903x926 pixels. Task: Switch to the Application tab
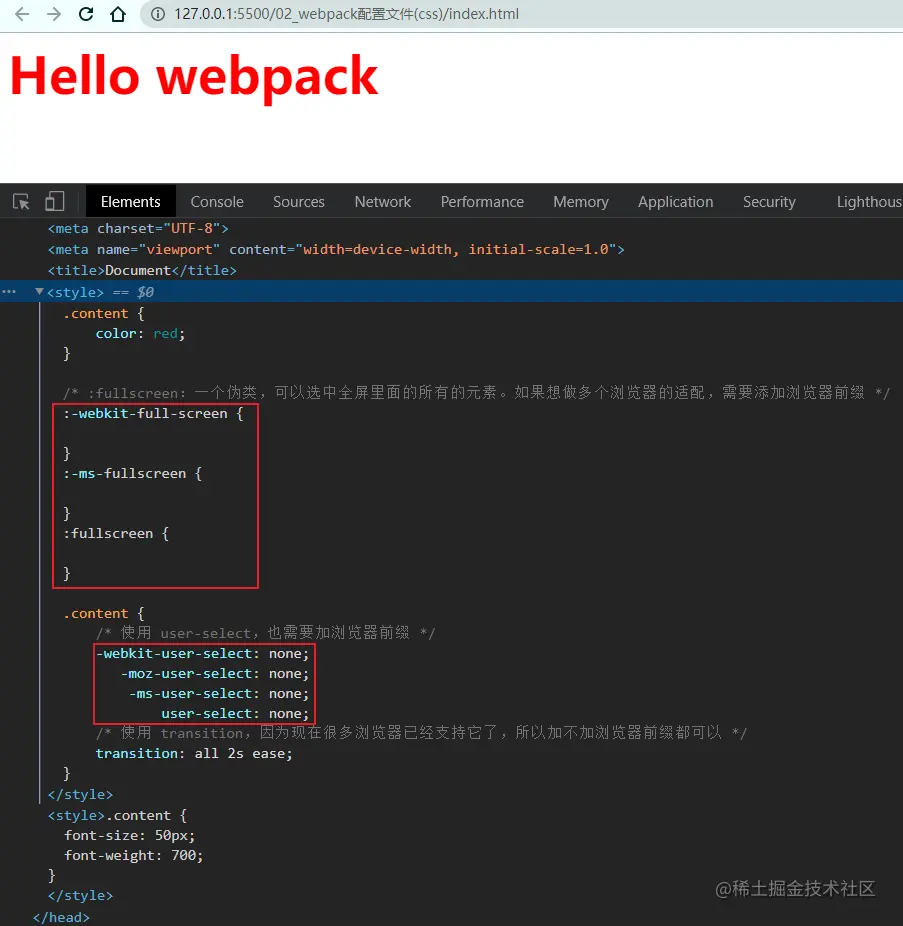pyautogui.click(x=676, y=201)
